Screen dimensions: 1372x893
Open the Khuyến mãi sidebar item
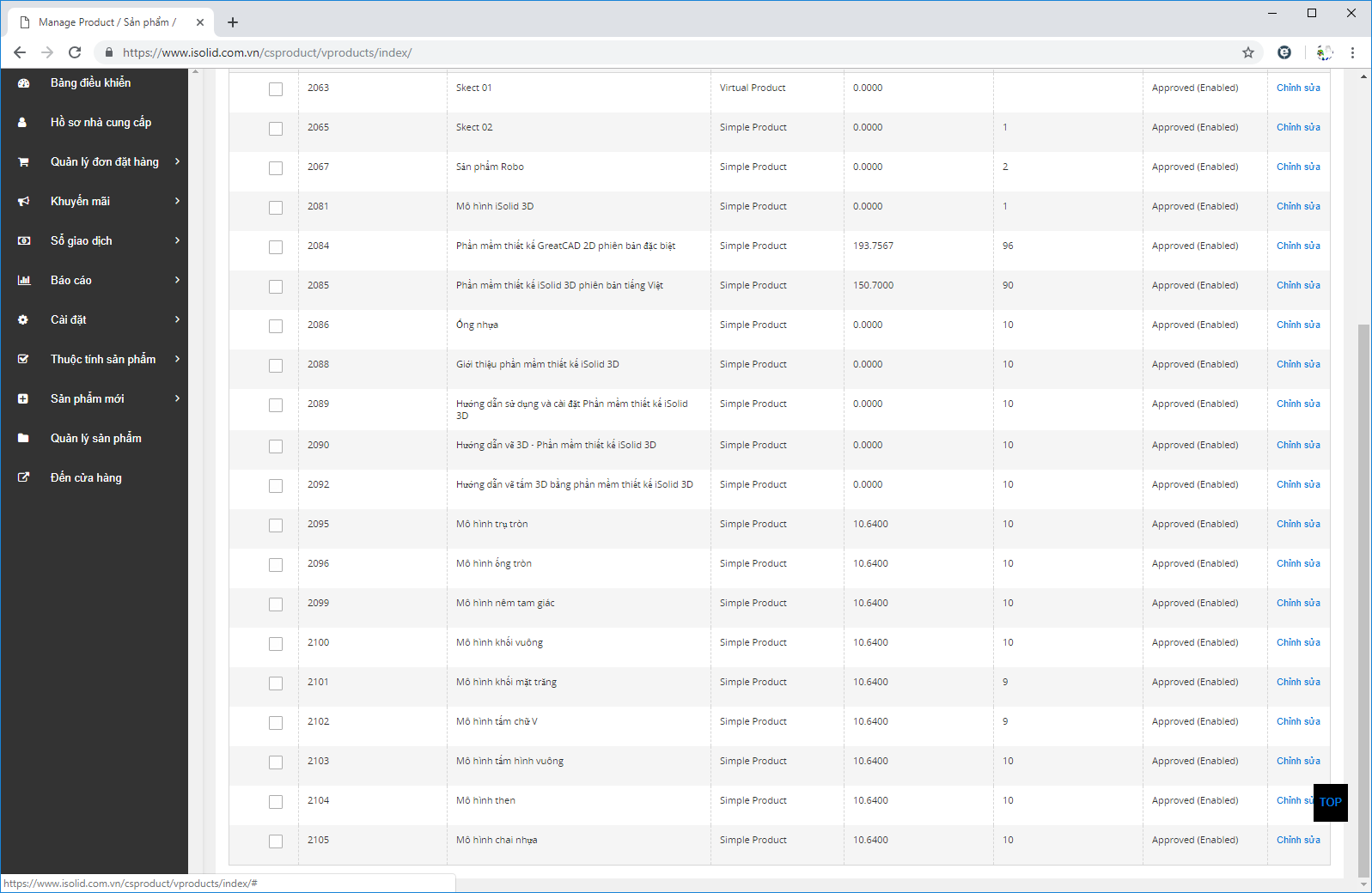[x=80, y=202]
